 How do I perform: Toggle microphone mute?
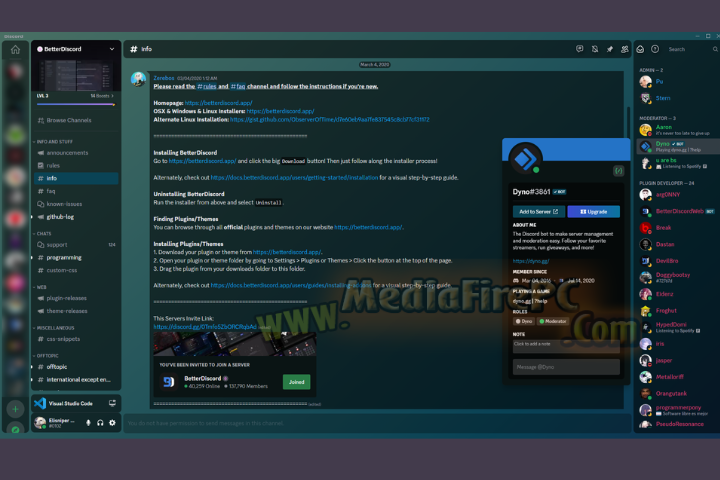click(88, 423)
